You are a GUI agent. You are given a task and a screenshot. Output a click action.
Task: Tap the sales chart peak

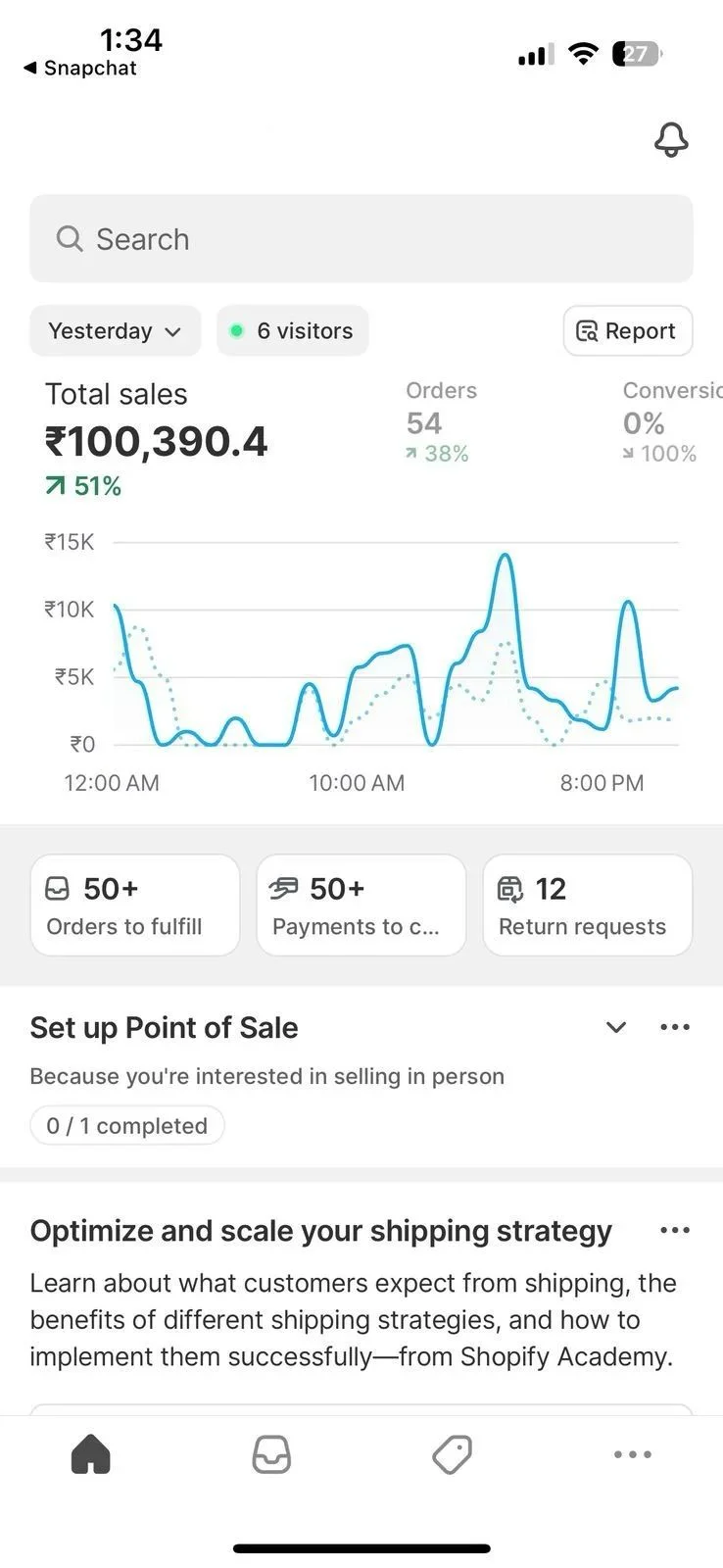coord(505,557)
